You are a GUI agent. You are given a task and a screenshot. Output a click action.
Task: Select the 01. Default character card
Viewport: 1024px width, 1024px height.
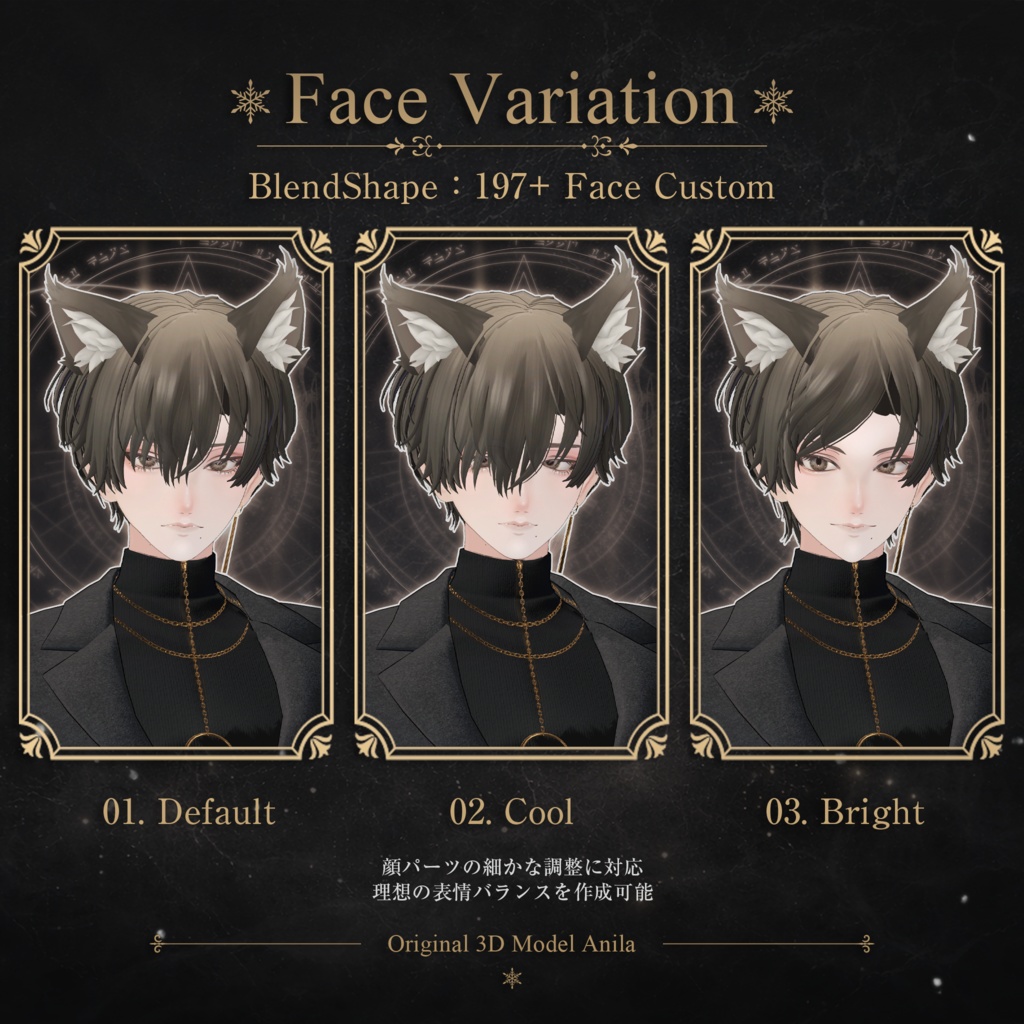(x=176, y=494)
